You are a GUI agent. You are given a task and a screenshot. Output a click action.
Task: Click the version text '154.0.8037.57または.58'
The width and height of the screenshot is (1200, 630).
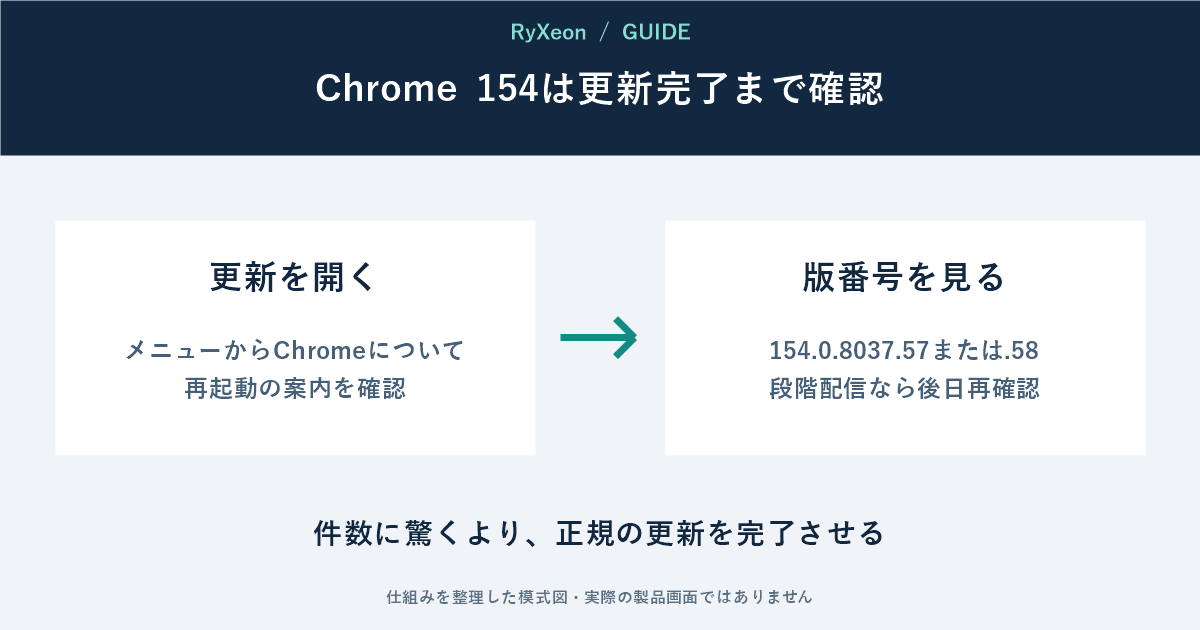pyautogui.click(x=905, y=351)
